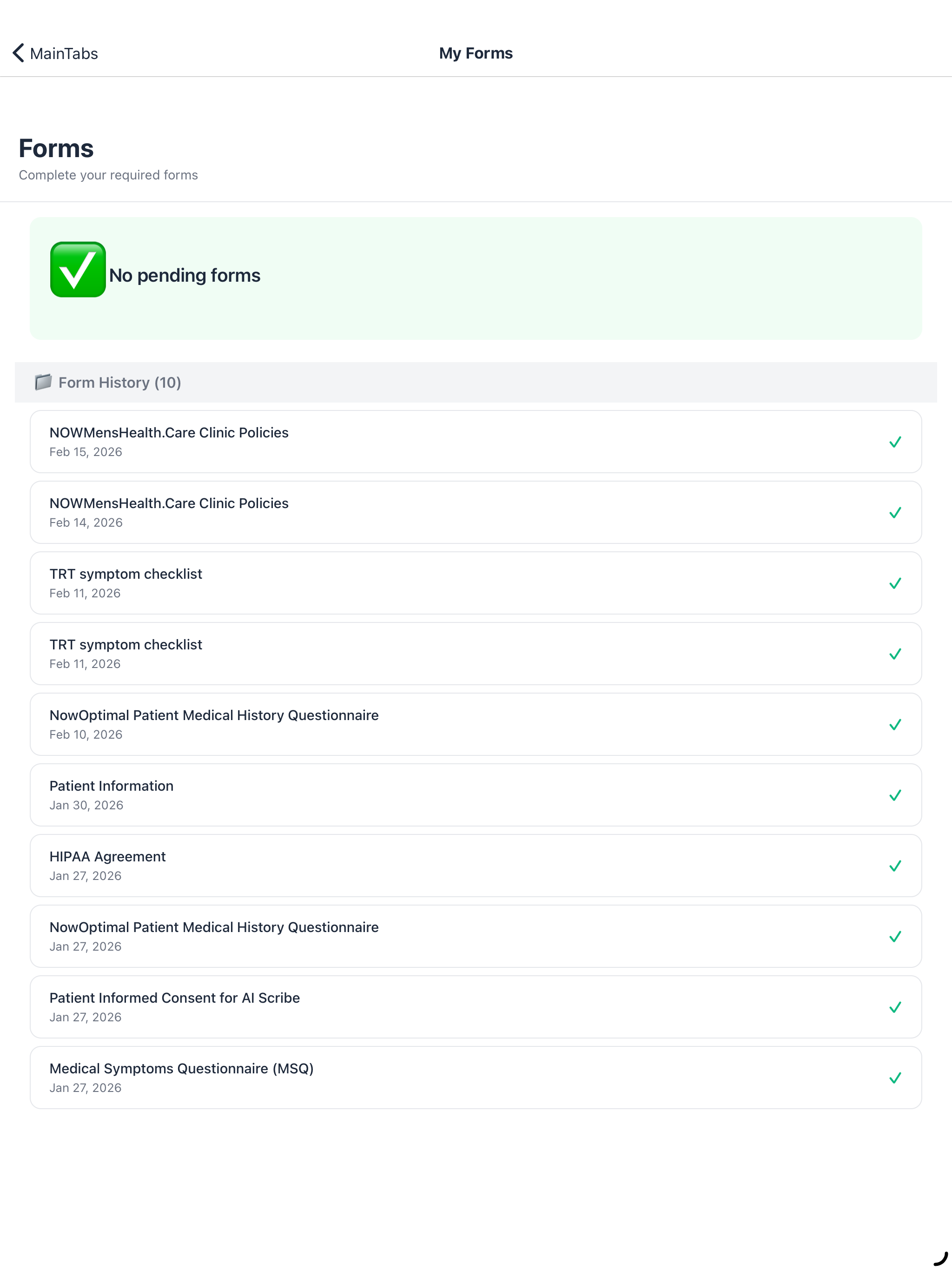This screenshot has height=1270, width=952.
Task: Tap the back chevron next to MainTabs
Action: pos(19,53)
